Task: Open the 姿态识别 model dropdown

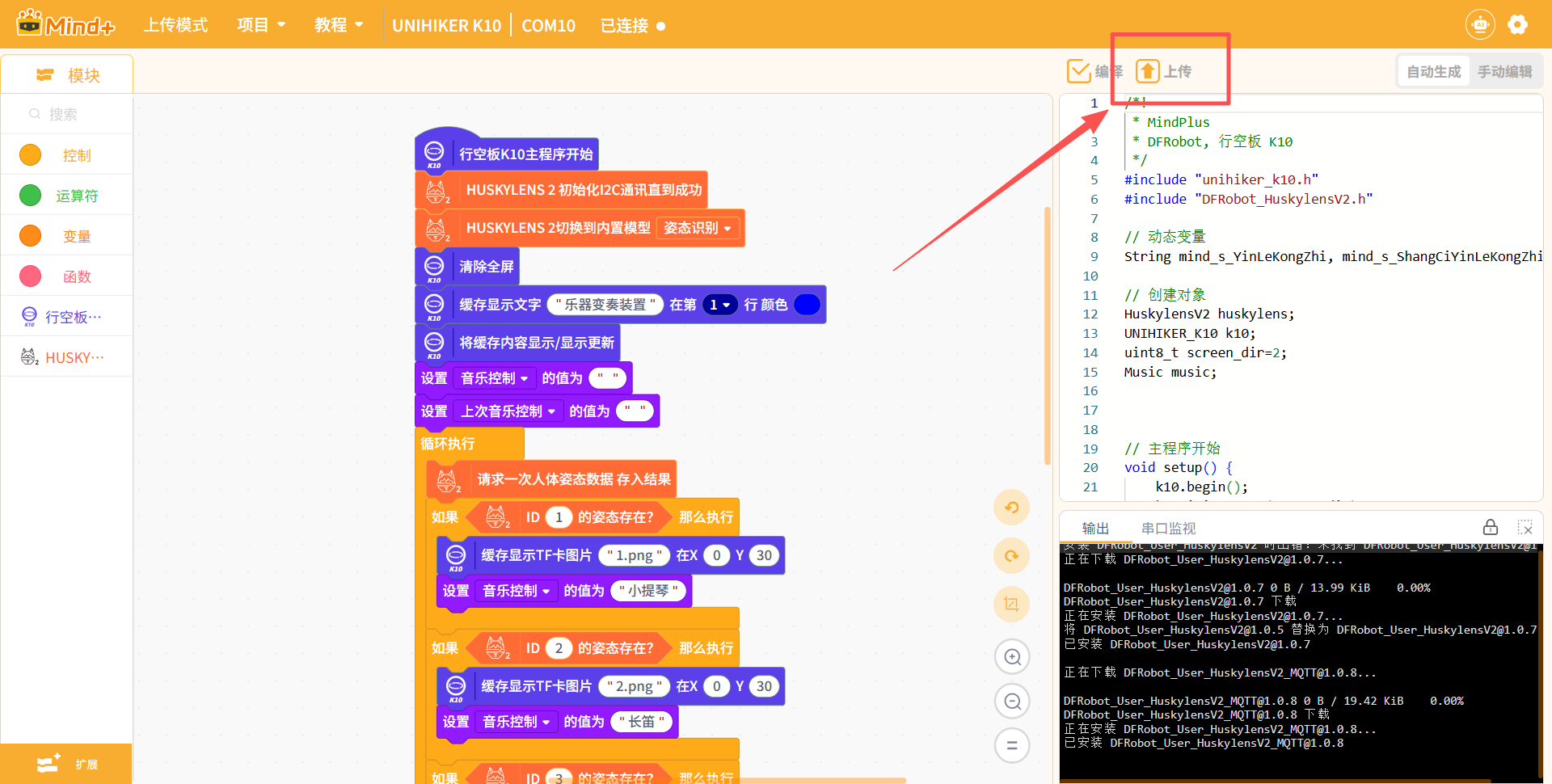Action: click(698, 228)
